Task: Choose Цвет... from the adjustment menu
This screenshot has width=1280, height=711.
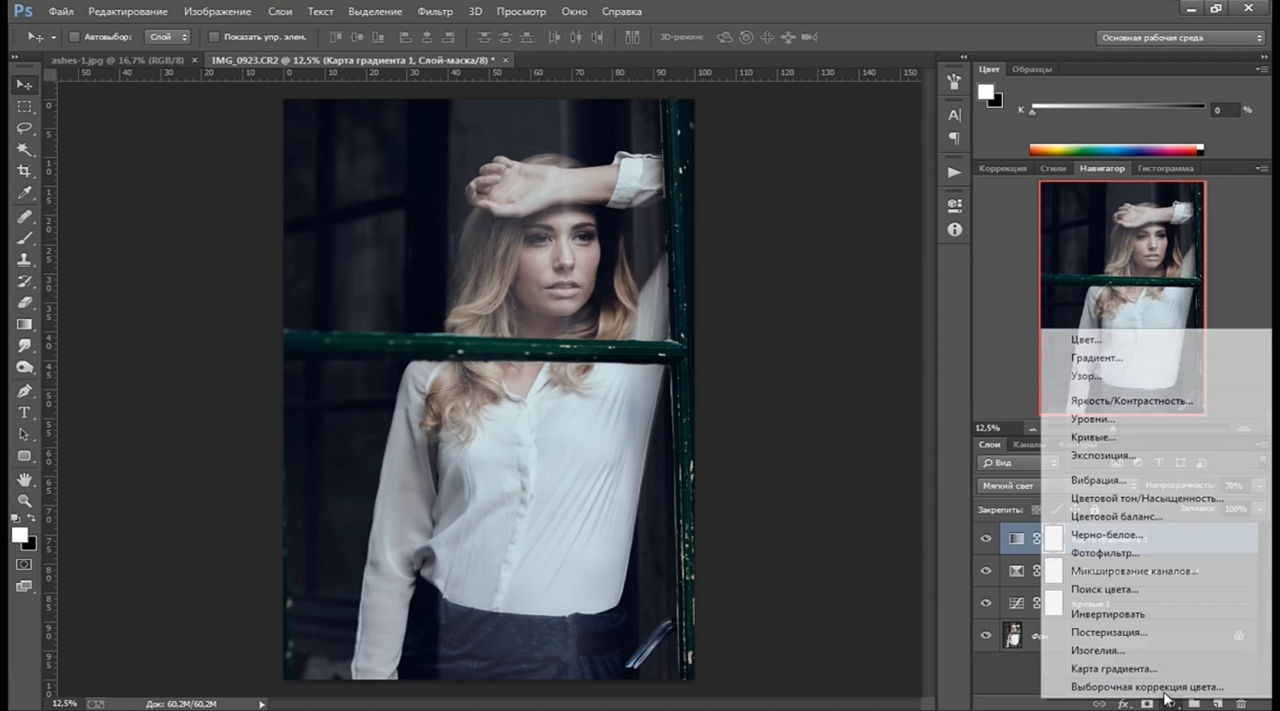Action: pos(1086,340)
